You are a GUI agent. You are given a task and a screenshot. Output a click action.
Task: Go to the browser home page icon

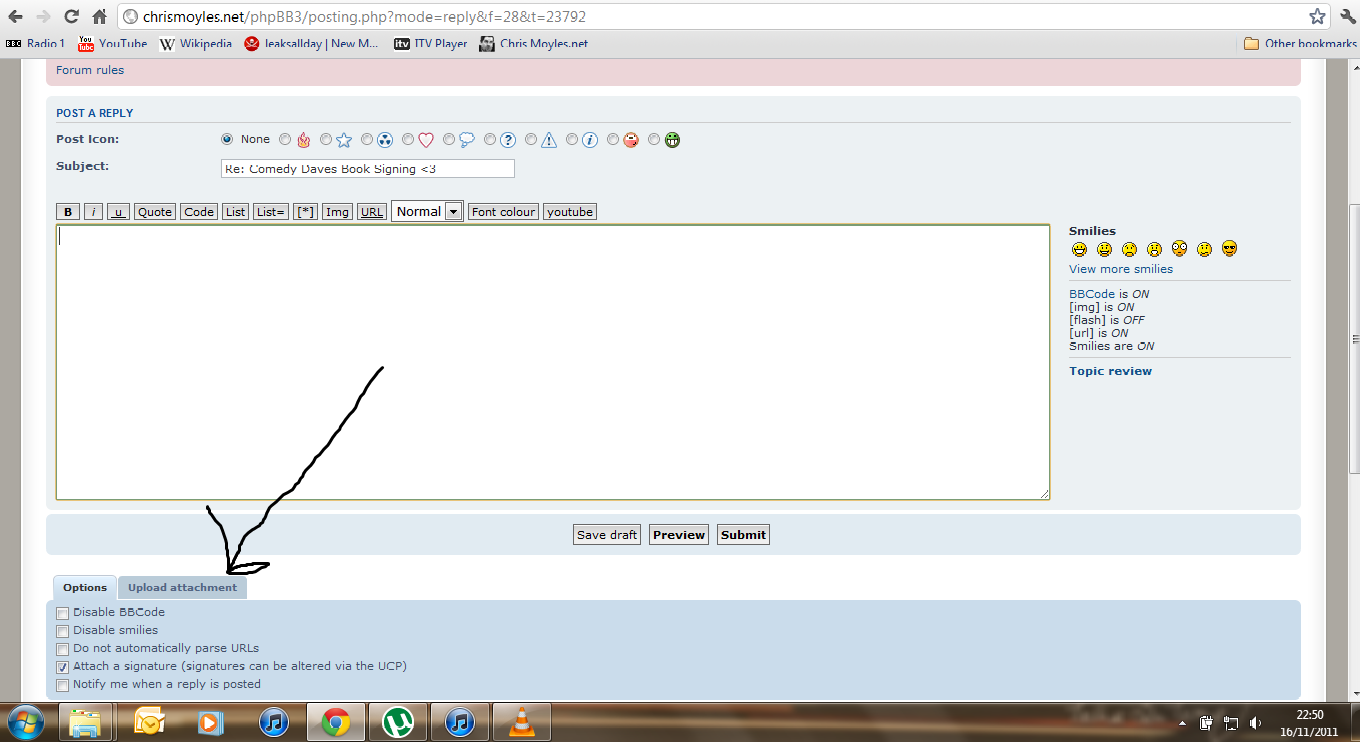pyautogui.click(x=99, y=16)
